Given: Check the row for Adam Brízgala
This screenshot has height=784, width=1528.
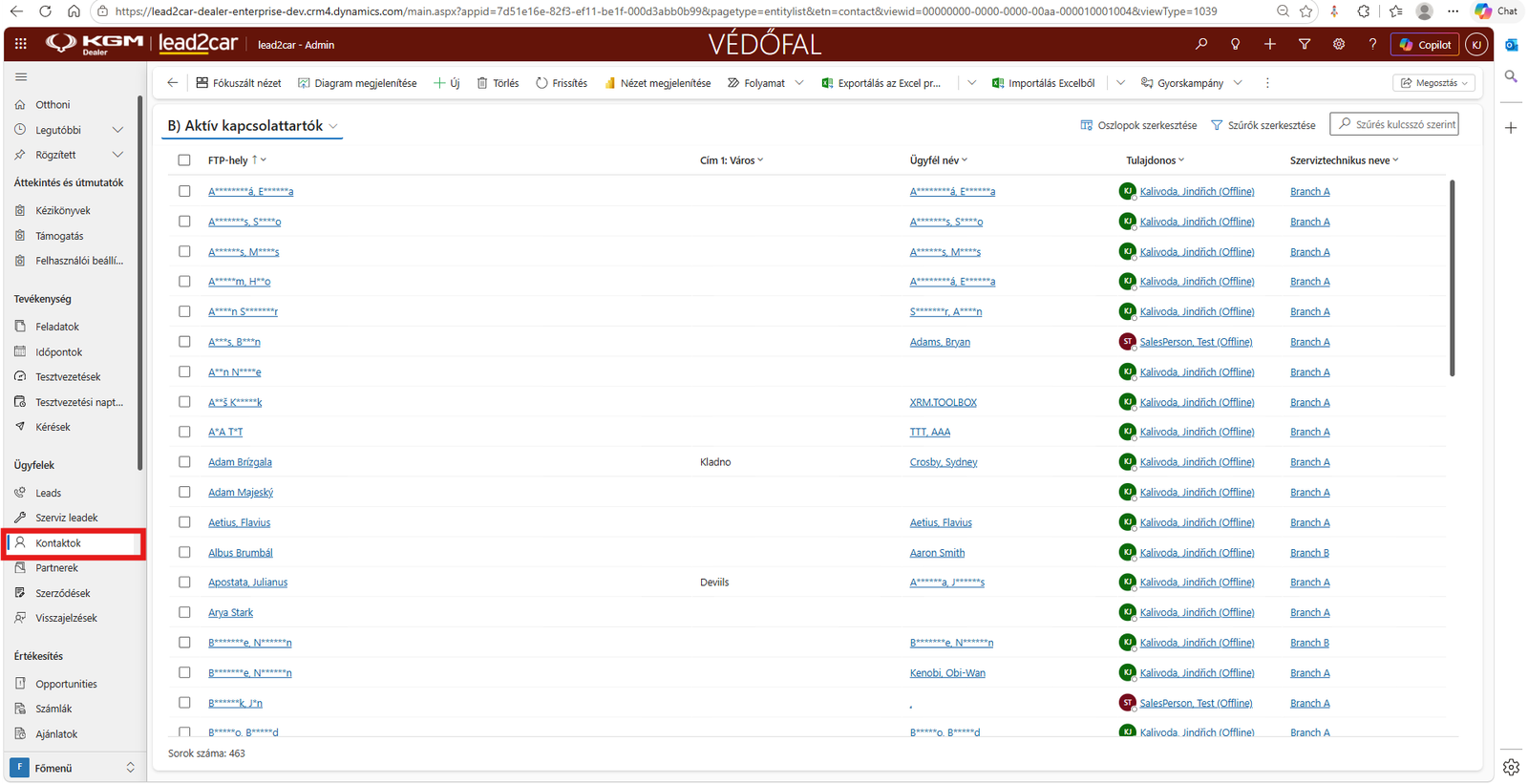Looking at the screenshot, I should (184, 462).
